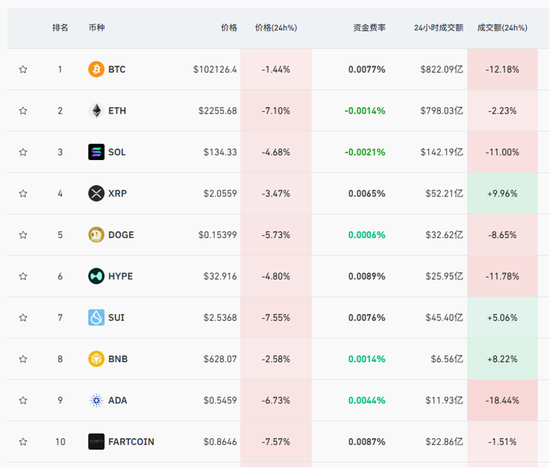
Task: Star the FARTCOIN row as favorite
Action: tap(23, 442)
